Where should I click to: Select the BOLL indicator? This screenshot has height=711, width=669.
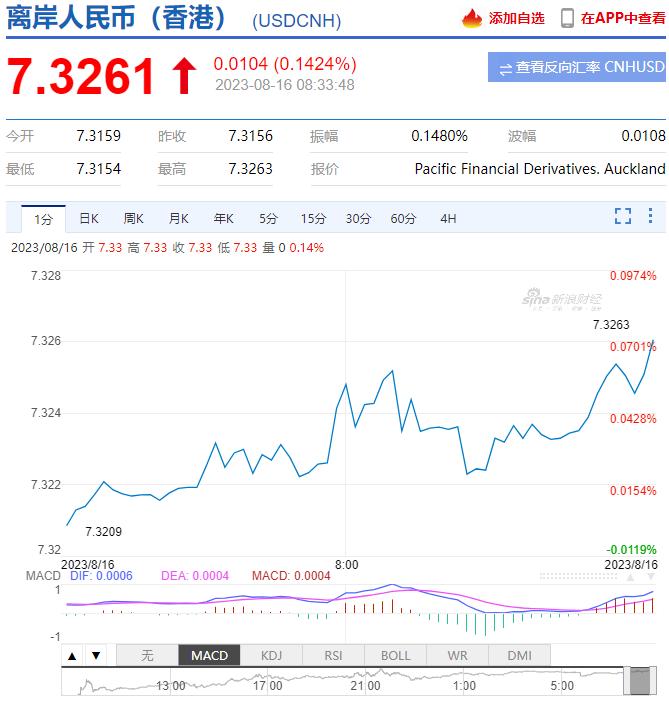point(396,656)
